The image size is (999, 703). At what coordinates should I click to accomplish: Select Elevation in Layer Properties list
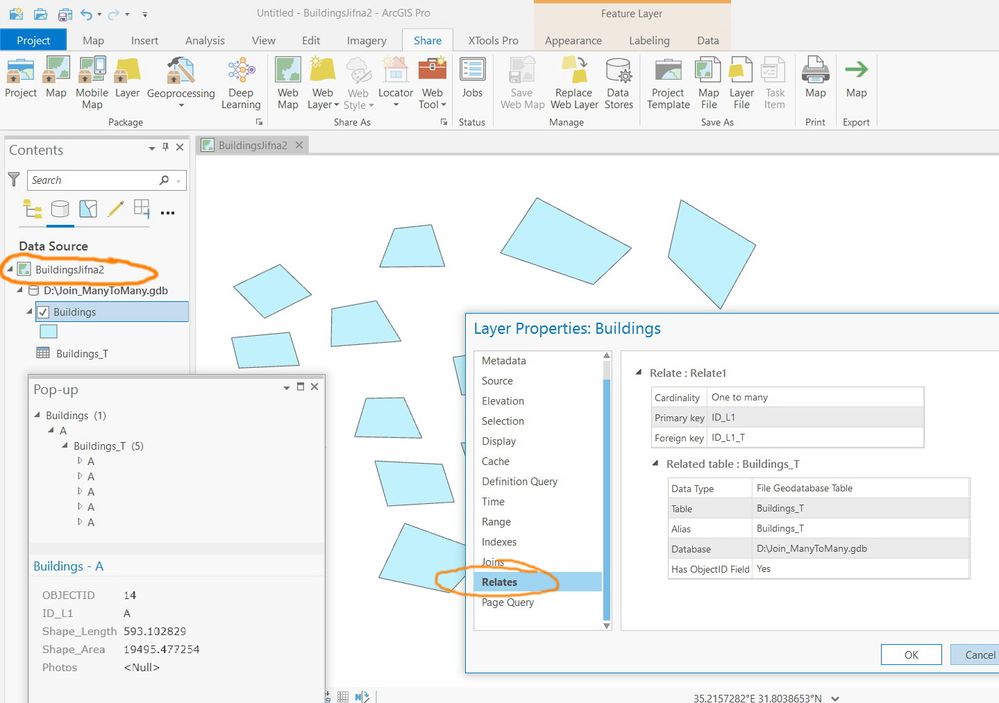(x=503, y=401)
